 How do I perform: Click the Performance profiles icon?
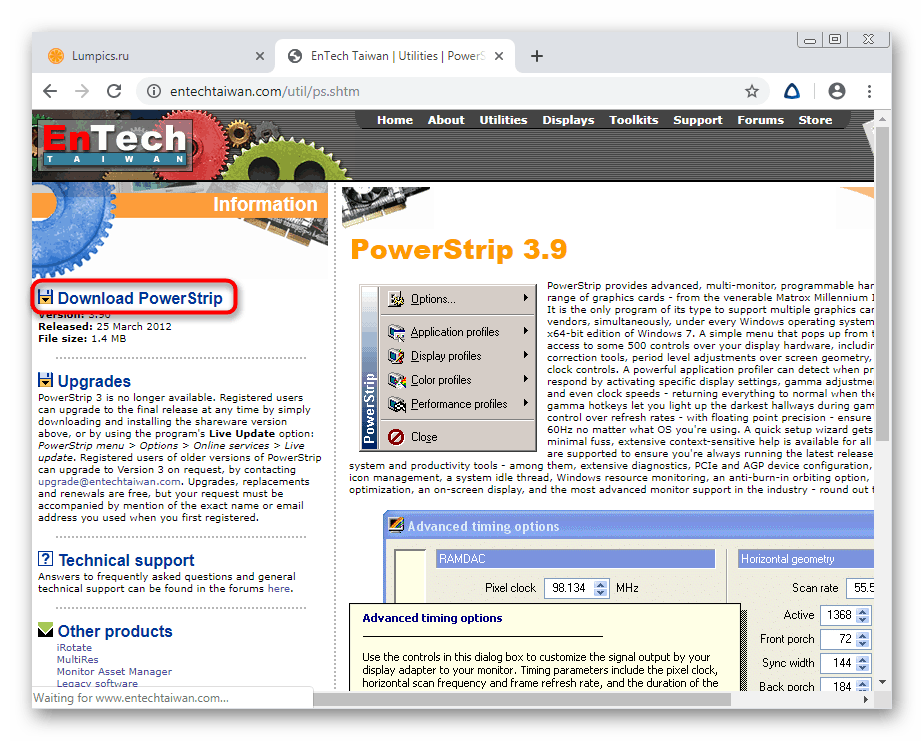tap(397, 404)
